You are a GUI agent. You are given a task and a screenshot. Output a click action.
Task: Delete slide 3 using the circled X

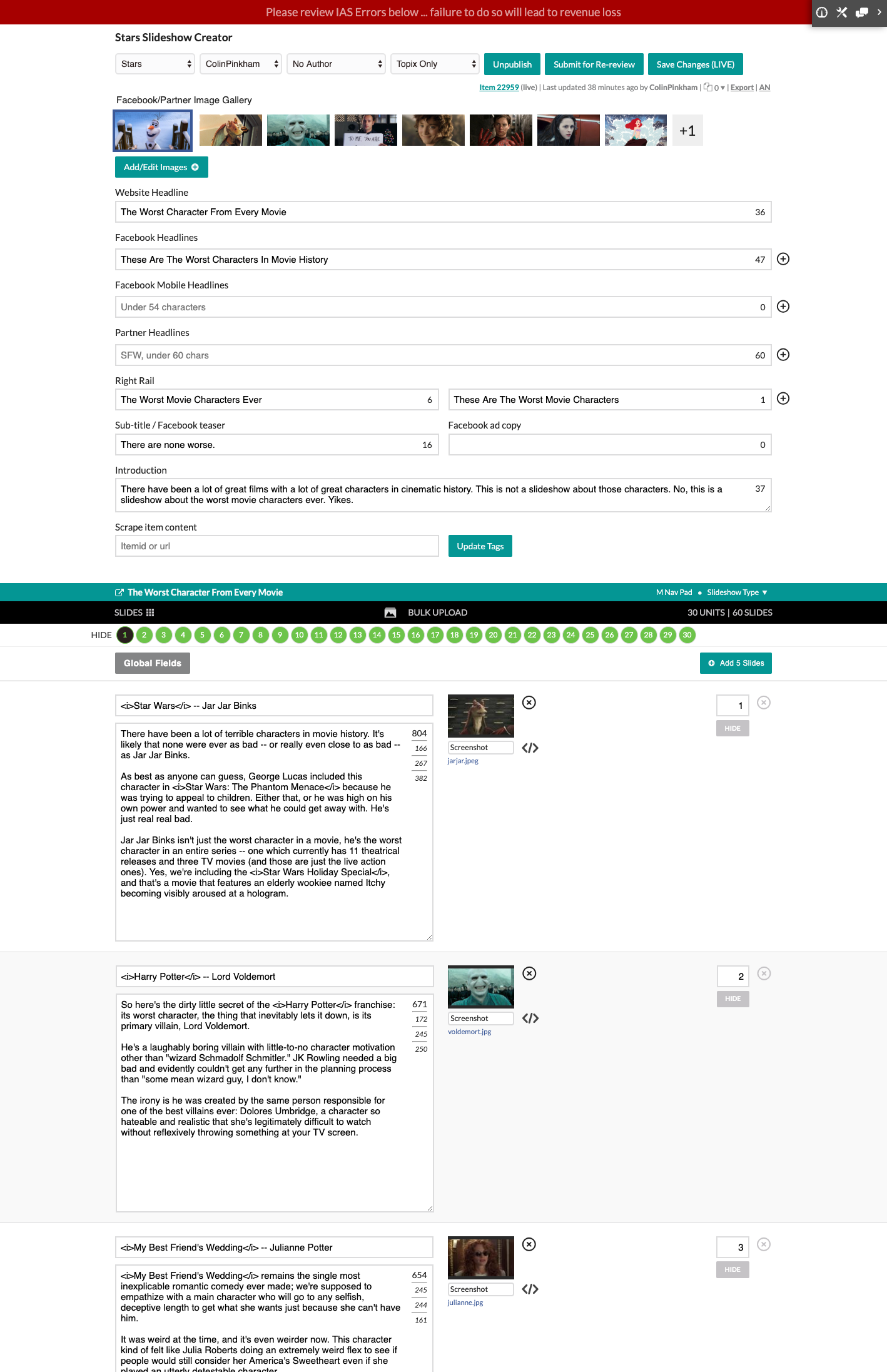click(763, 1244)
